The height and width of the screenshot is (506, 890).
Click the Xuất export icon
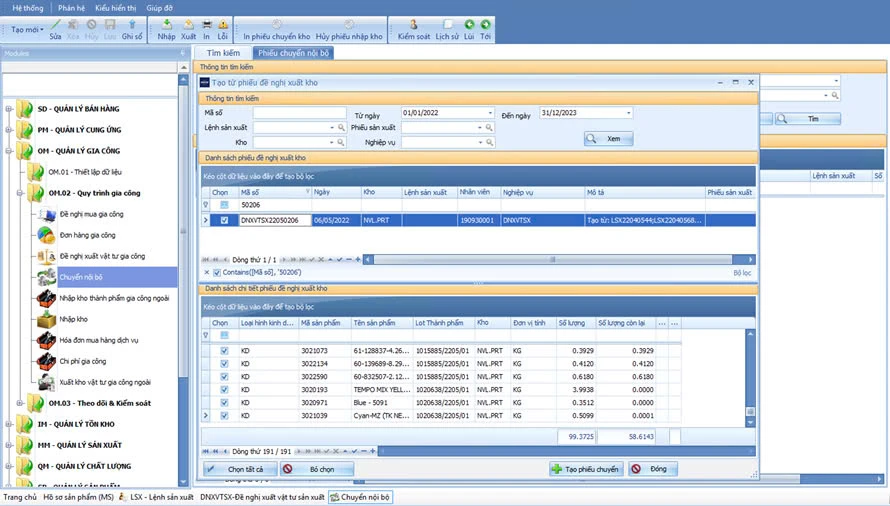188,24
